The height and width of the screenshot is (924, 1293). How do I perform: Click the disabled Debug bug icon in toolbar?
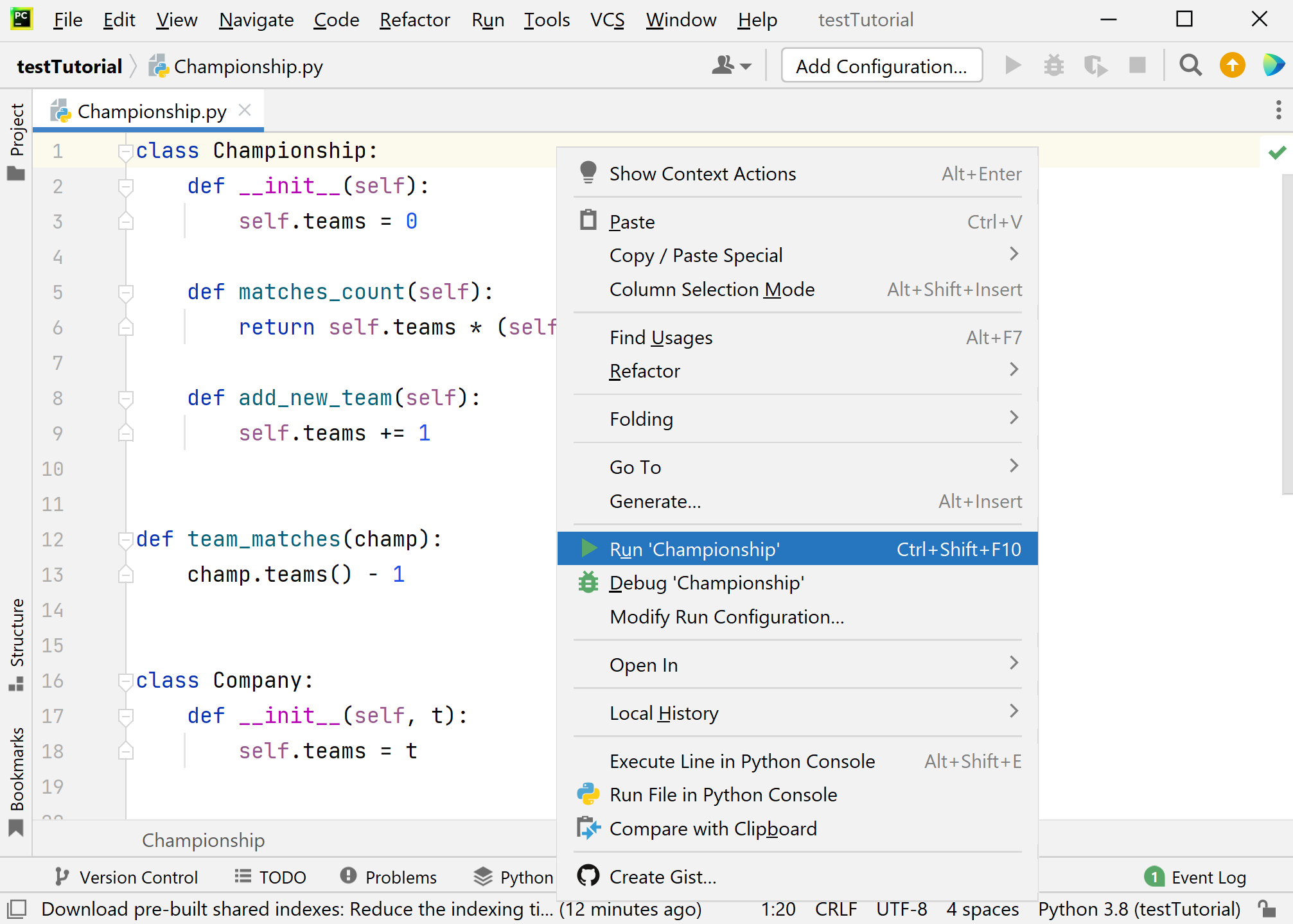point(1053,65)
